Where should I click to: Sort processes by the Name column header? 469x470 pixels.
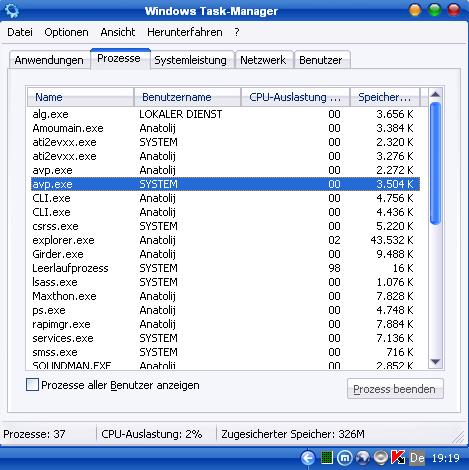(80, 97)
